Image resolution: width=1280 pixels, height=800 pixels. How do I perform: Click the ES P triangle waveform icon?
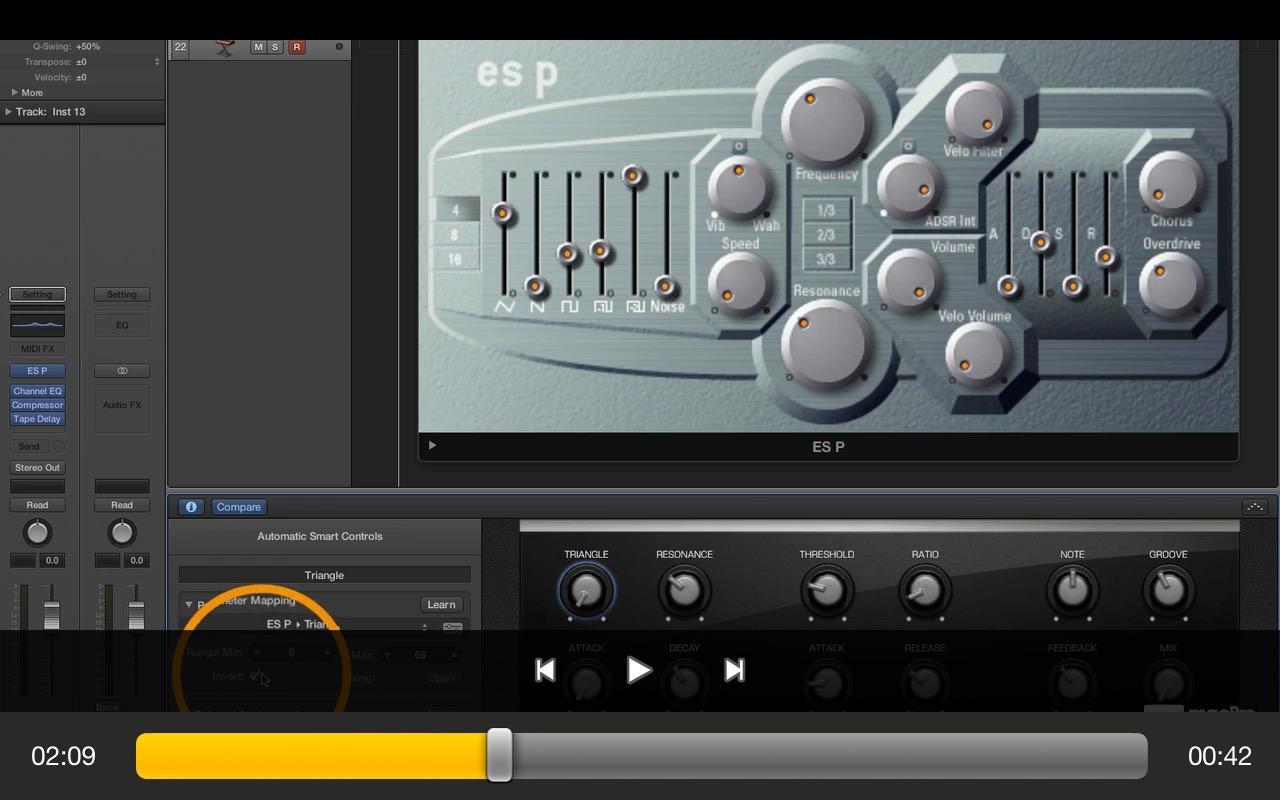tap(505, 306)
